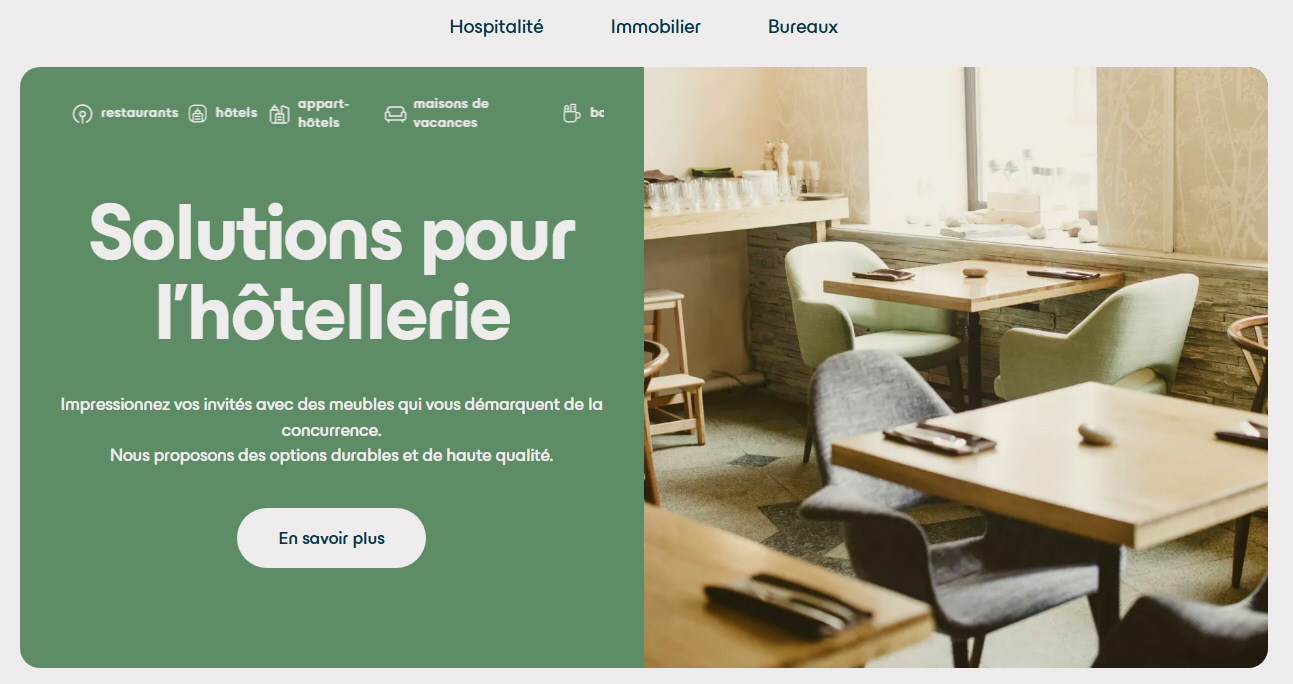The height and width of the screenshot is (684, 1293).
Task: Switch to the Immobilier tab
Action: [x=656, y=27]
